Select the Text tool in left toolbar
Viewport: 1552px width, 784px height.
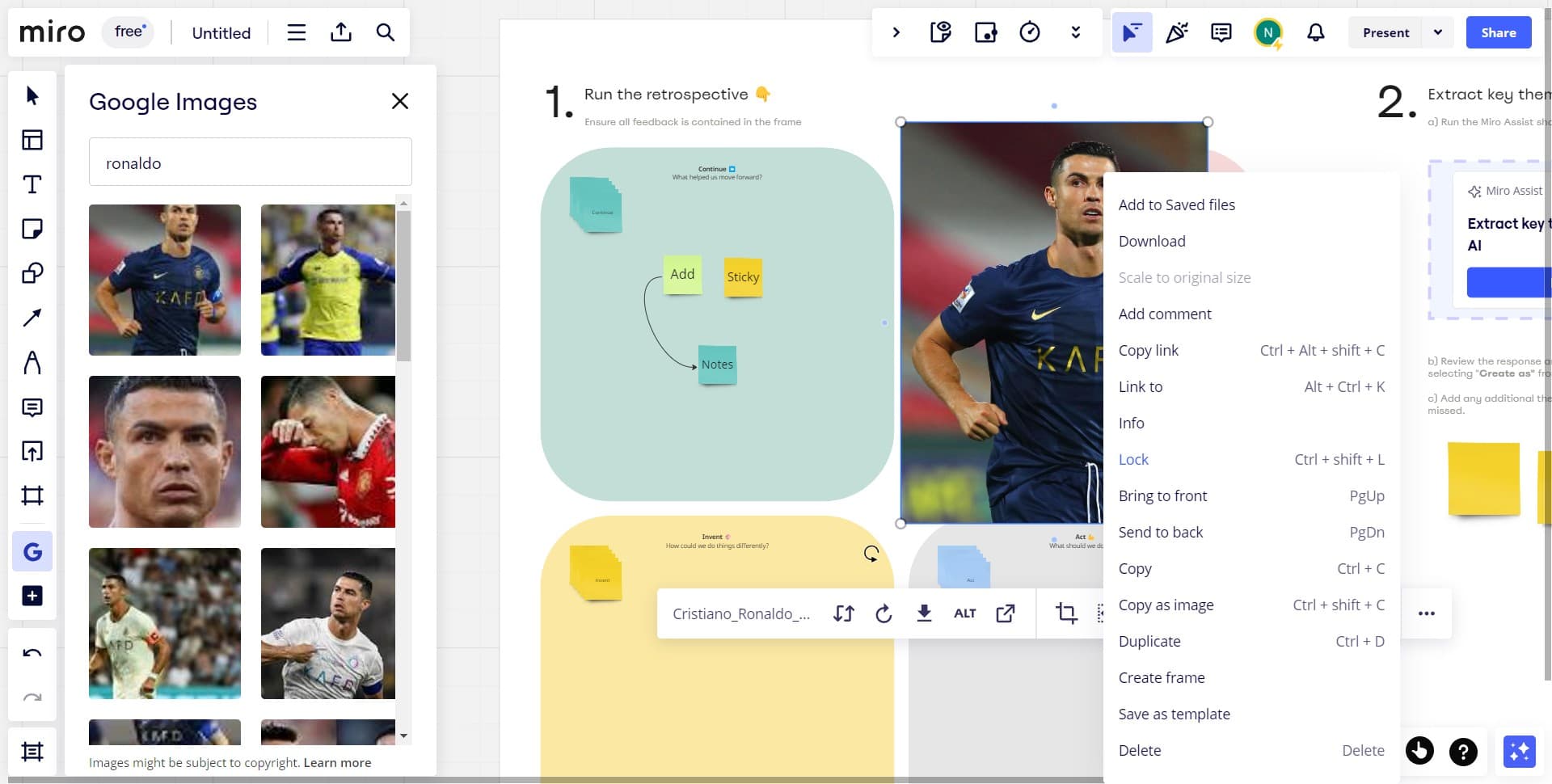coord(32,184)
